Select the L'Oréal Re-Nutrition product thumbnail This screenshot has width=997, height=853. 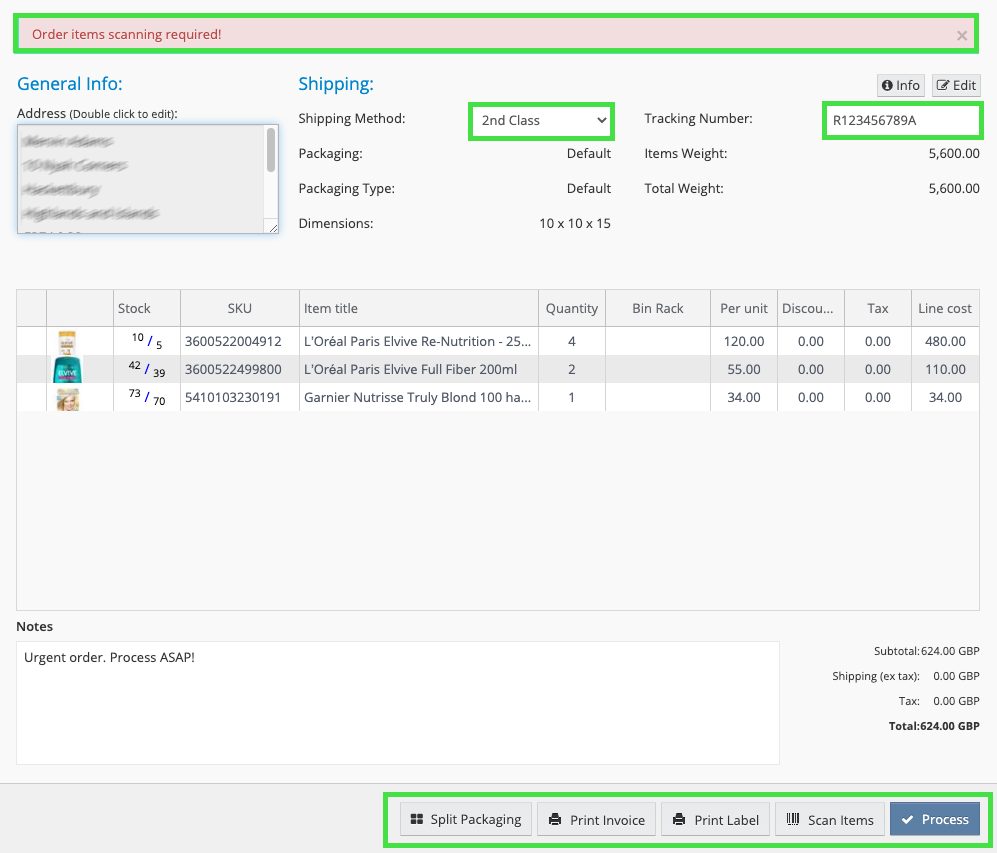click(68, 342)
